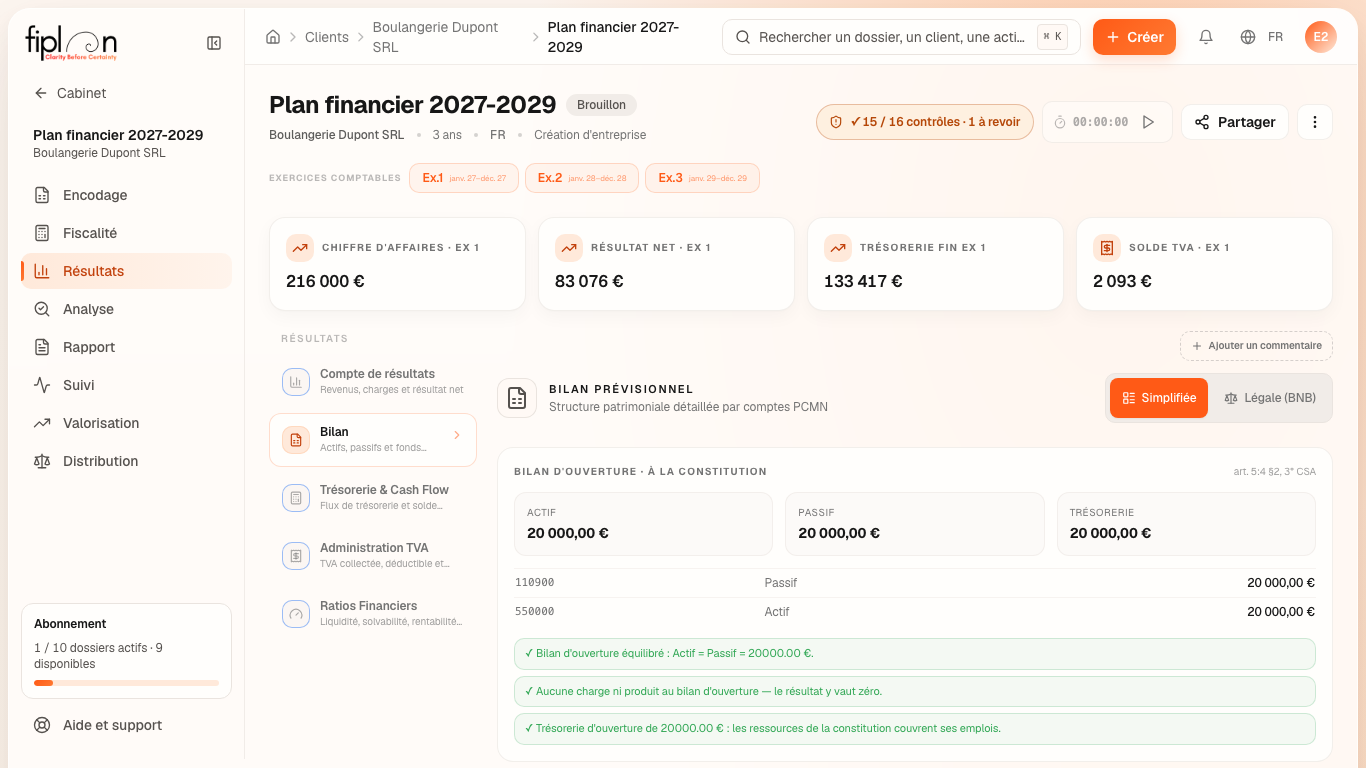This screenshot has height=768, width=1366.
Task: Click the Analyse sidebar icon
Action: click(x=42, y=309)
